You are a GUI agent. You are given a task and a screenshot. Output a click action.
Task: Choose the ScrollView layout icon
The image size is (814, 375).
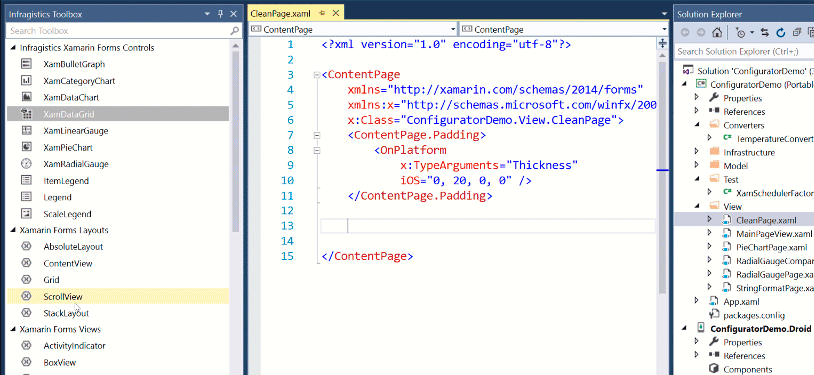click(26, 296)
